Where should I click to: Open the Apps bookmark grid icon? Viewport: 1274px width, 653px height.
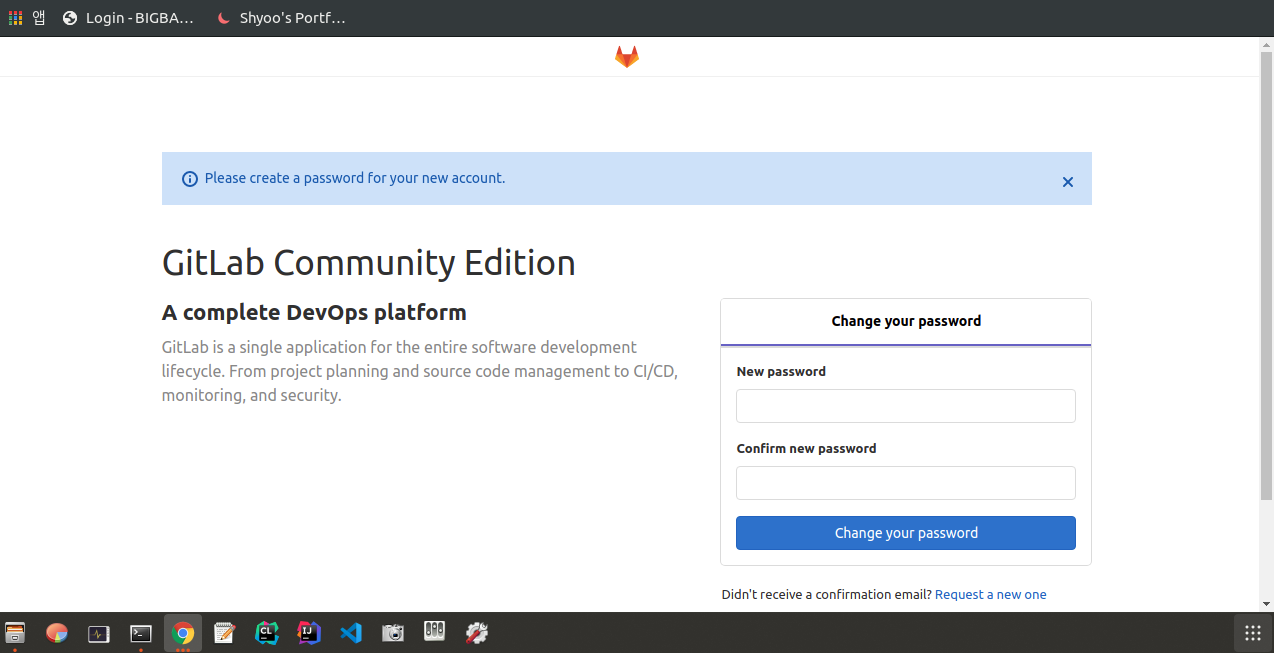click(15, 18)
